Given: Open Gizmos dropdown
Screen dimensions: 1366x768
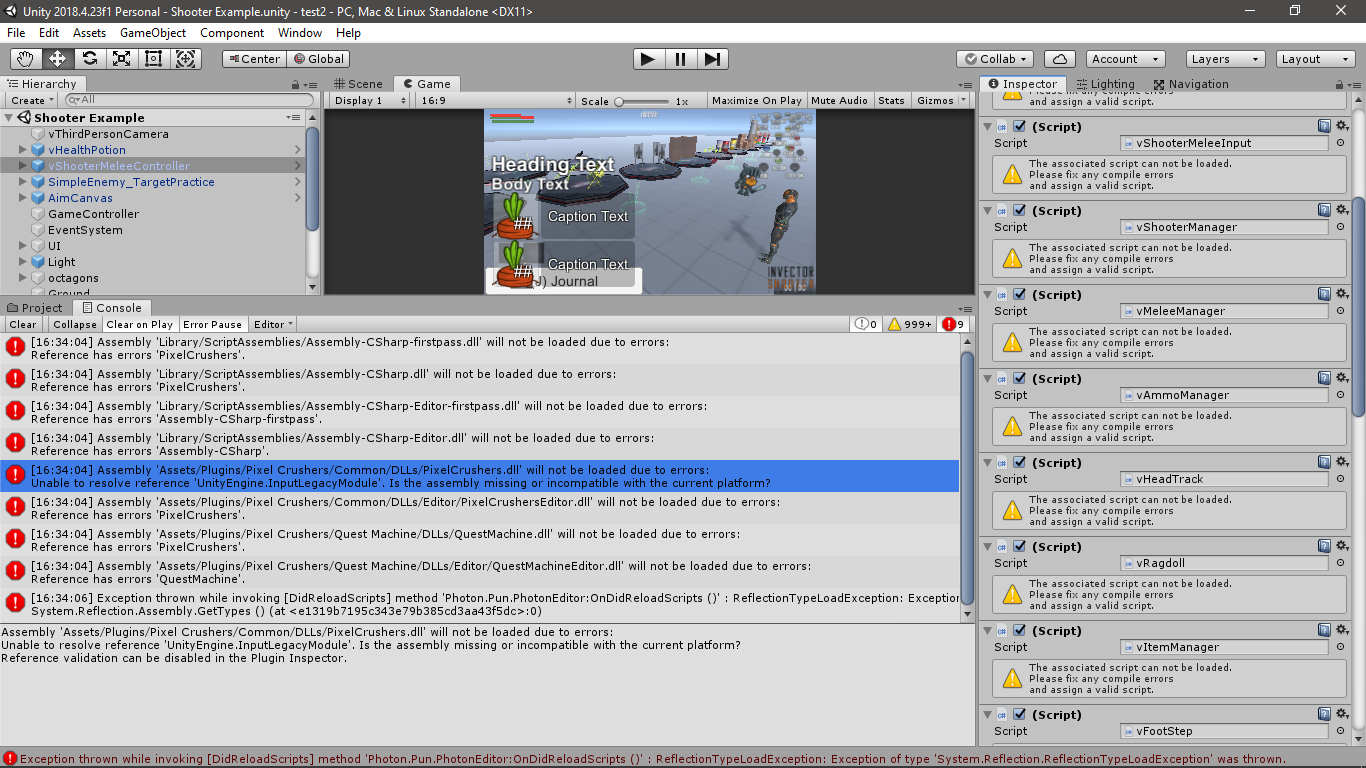Looking at the screenshot, I should tap(941, 100).
